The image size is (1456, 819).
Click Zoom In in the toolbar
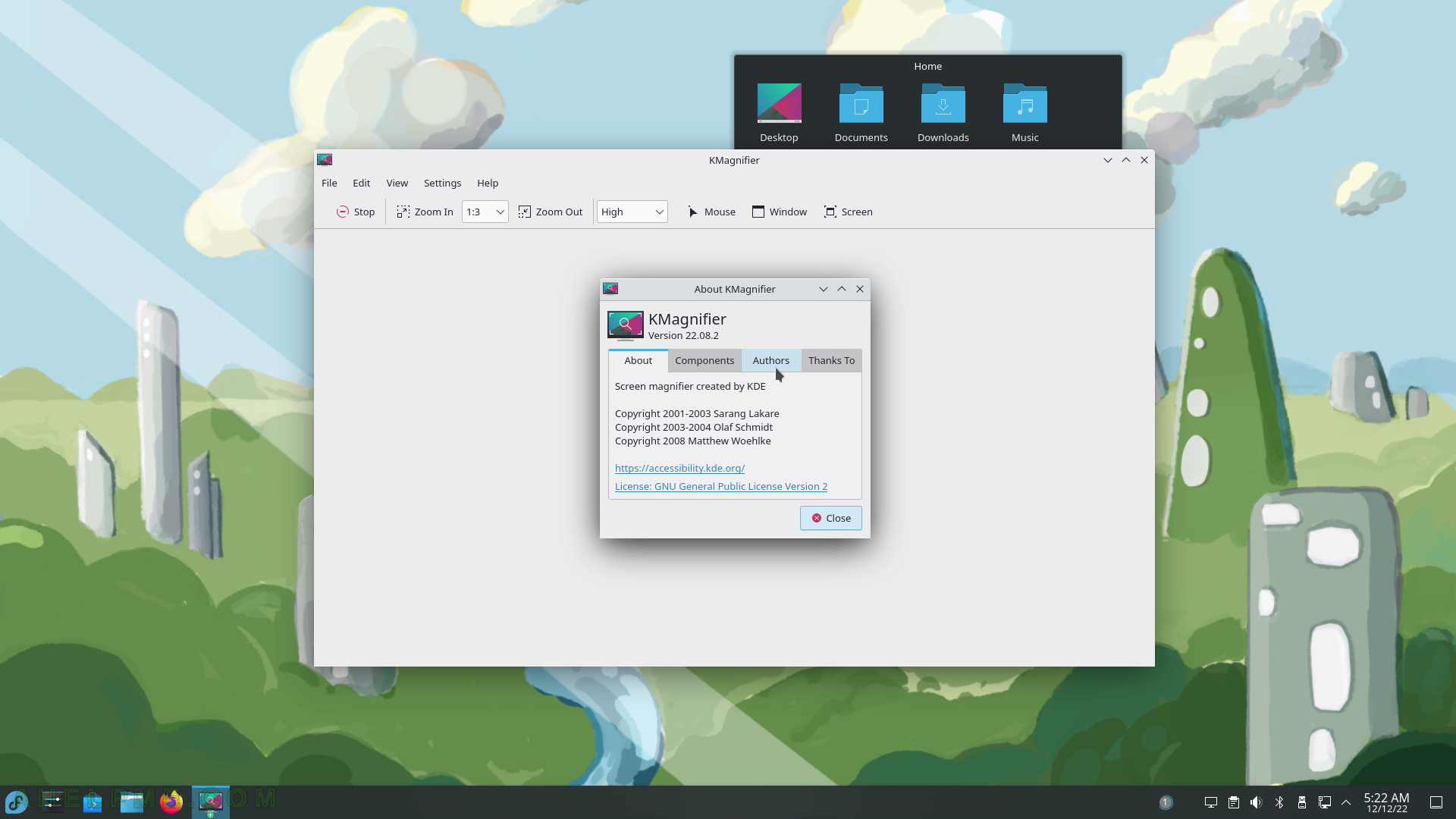pos(425,212)
